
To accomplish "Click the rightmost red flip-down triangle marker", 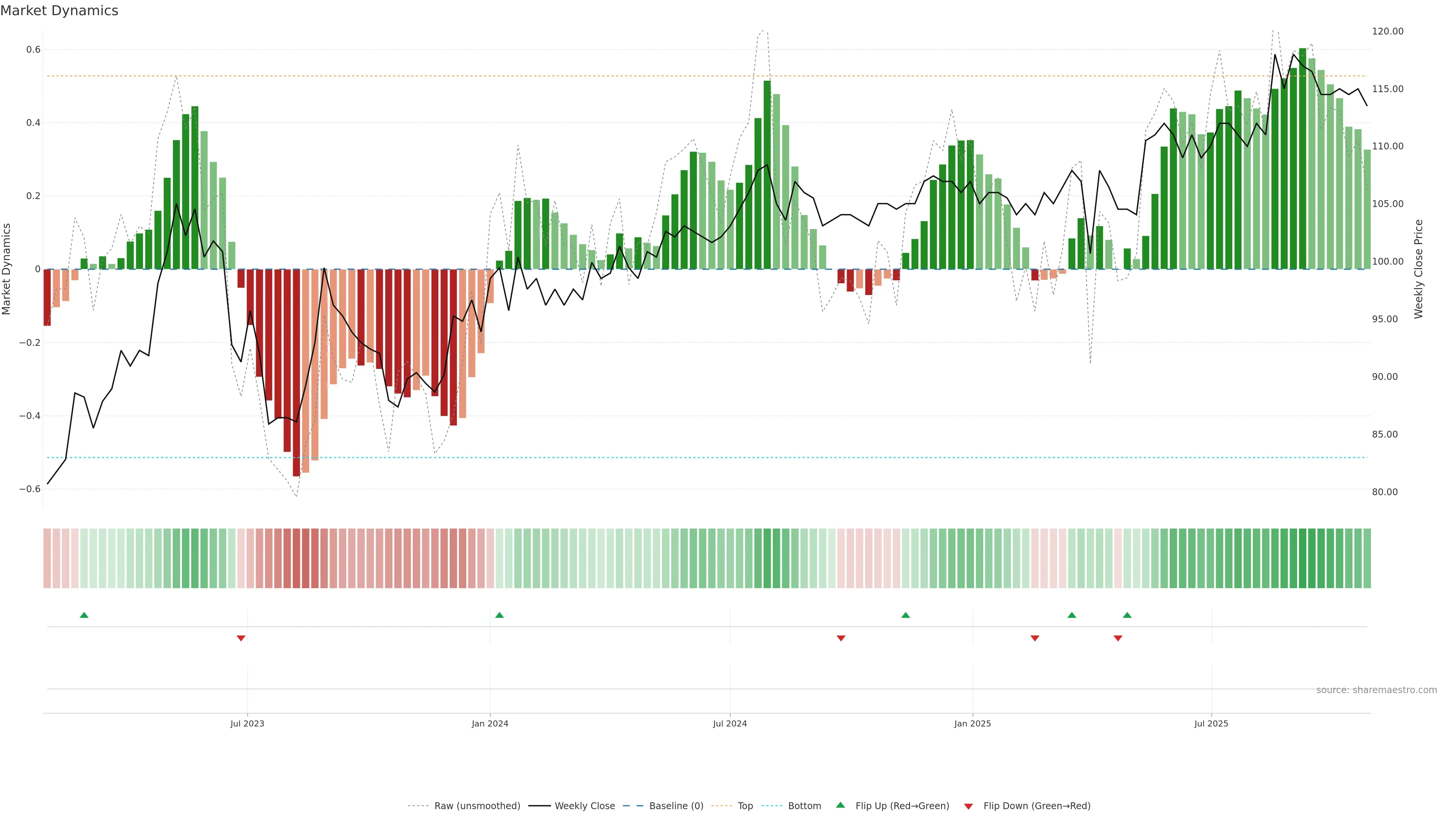I will [x=1117, y=638].
